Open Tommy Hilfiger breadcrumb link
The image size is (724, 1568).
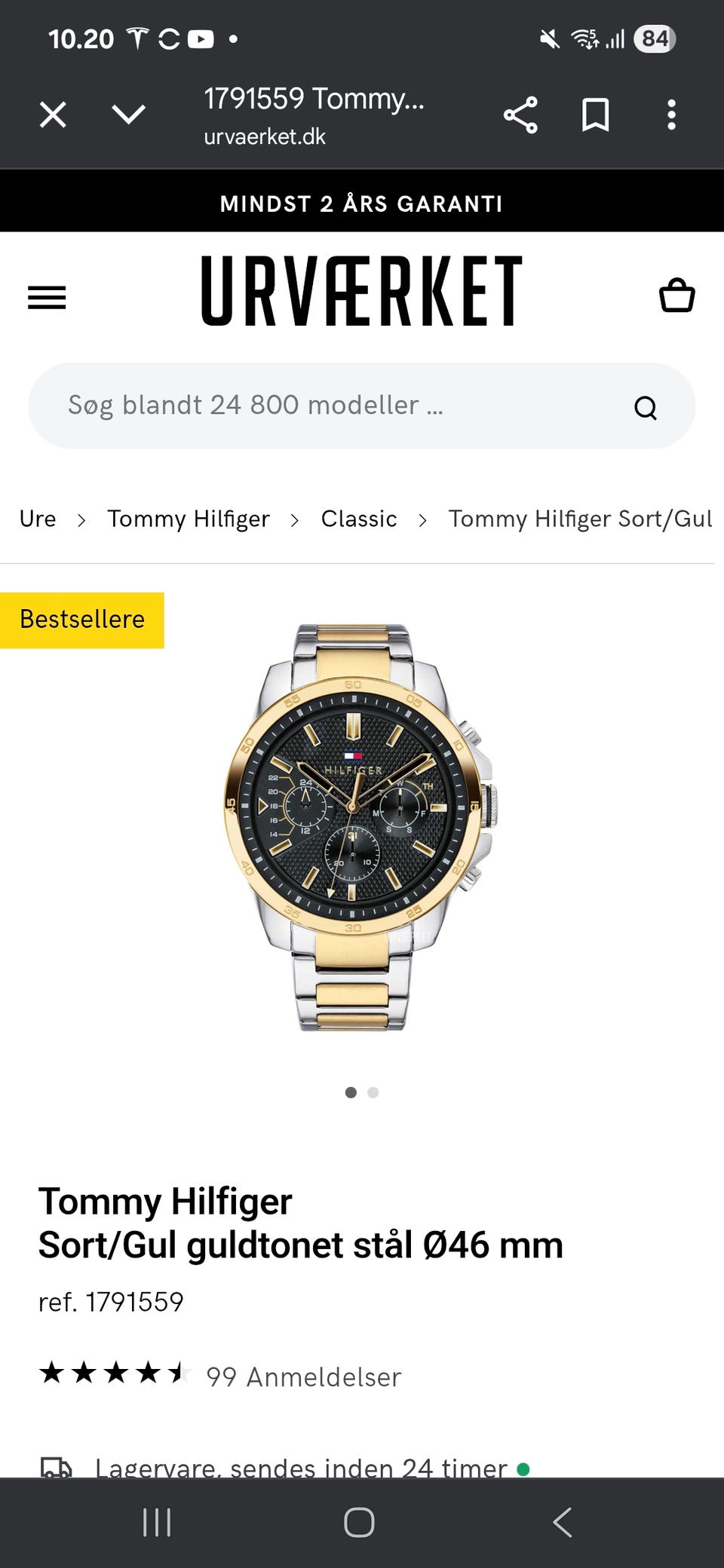[189, 519]
